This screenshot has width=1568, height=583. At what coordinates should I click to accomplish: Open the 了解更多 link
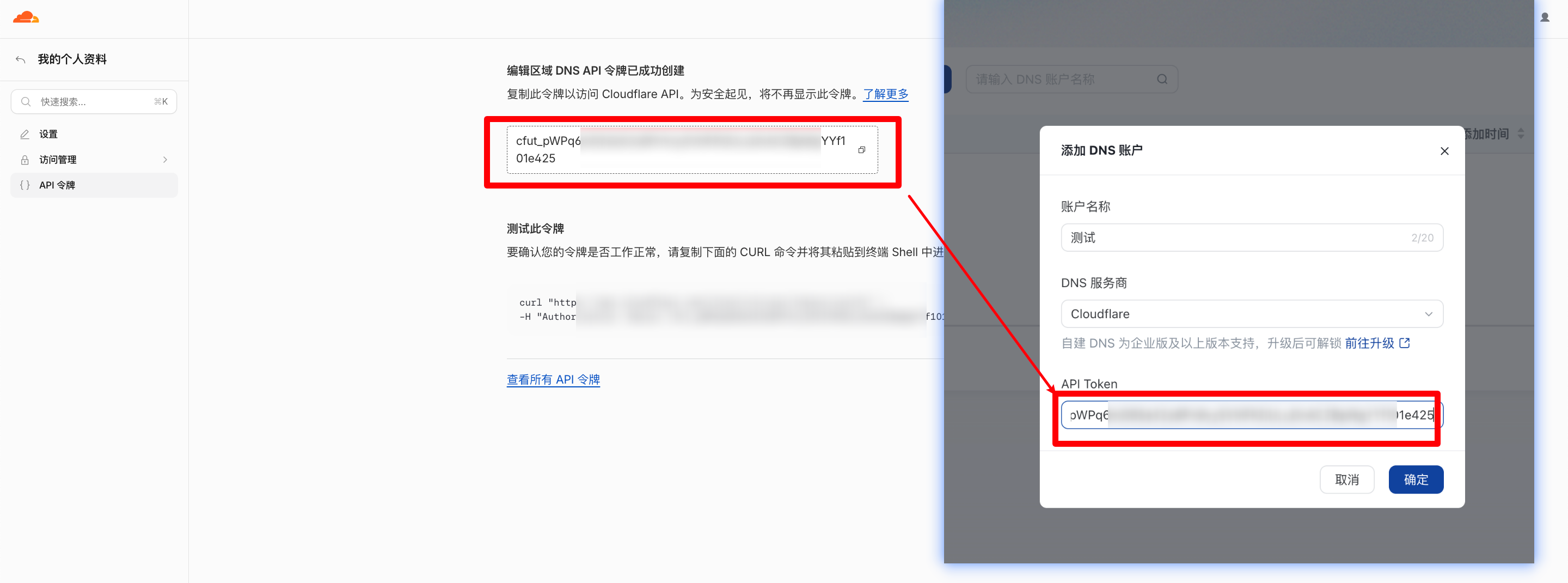coord(886,94)
